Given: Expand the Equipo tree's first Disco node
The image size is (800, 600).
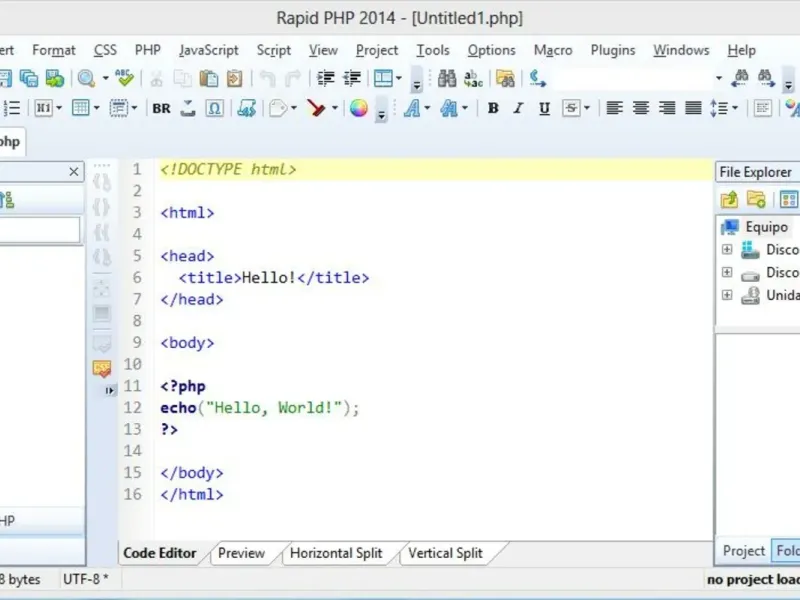Looking at the screenshot, I should tap(727, 250).
